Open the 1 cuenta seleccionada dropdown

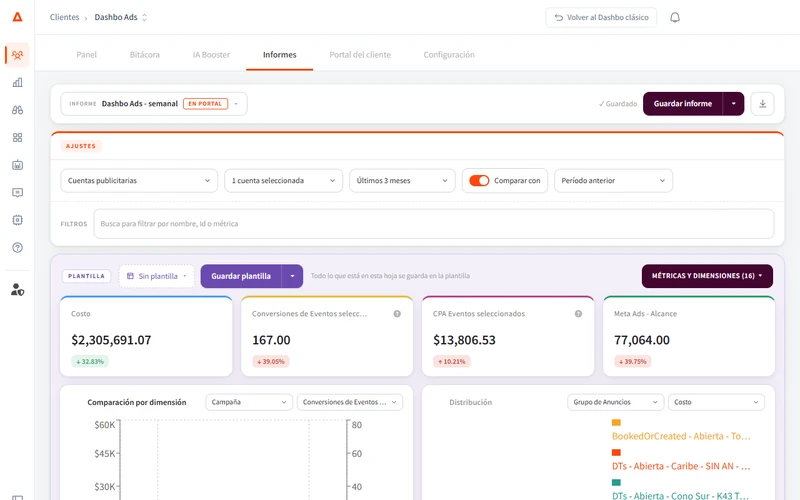pos(283,181)
